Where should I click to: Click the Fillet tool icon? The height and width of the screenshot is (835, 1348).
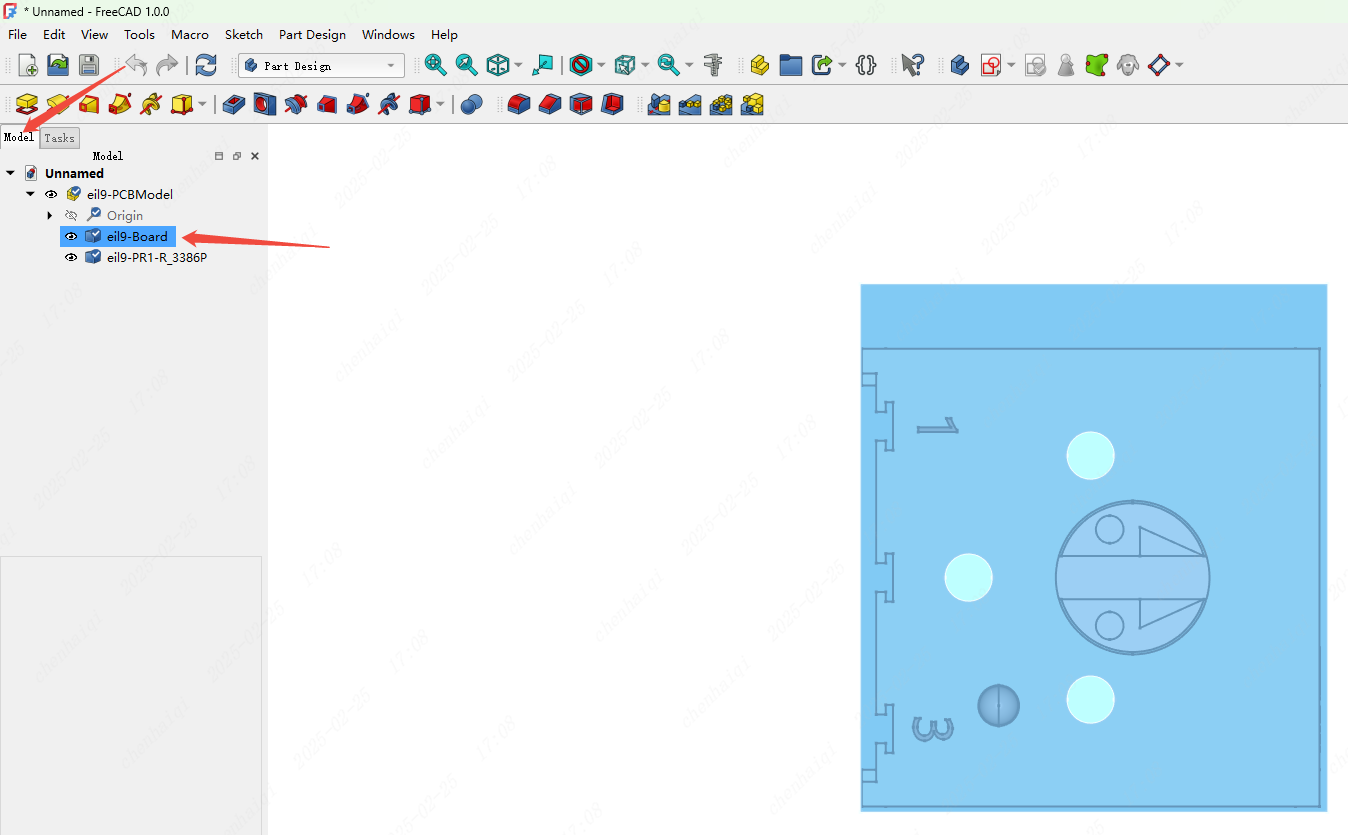518,104
